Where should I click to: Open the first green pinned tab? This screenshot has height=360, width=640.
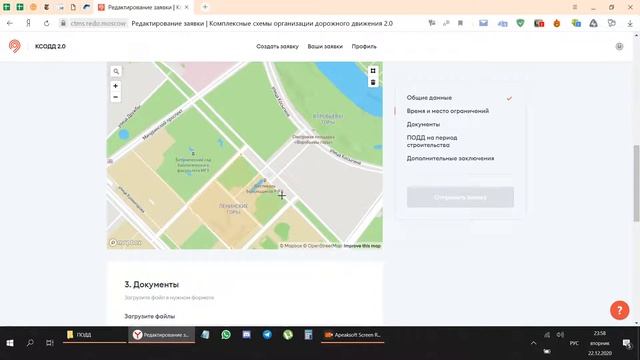click(7, 7)
